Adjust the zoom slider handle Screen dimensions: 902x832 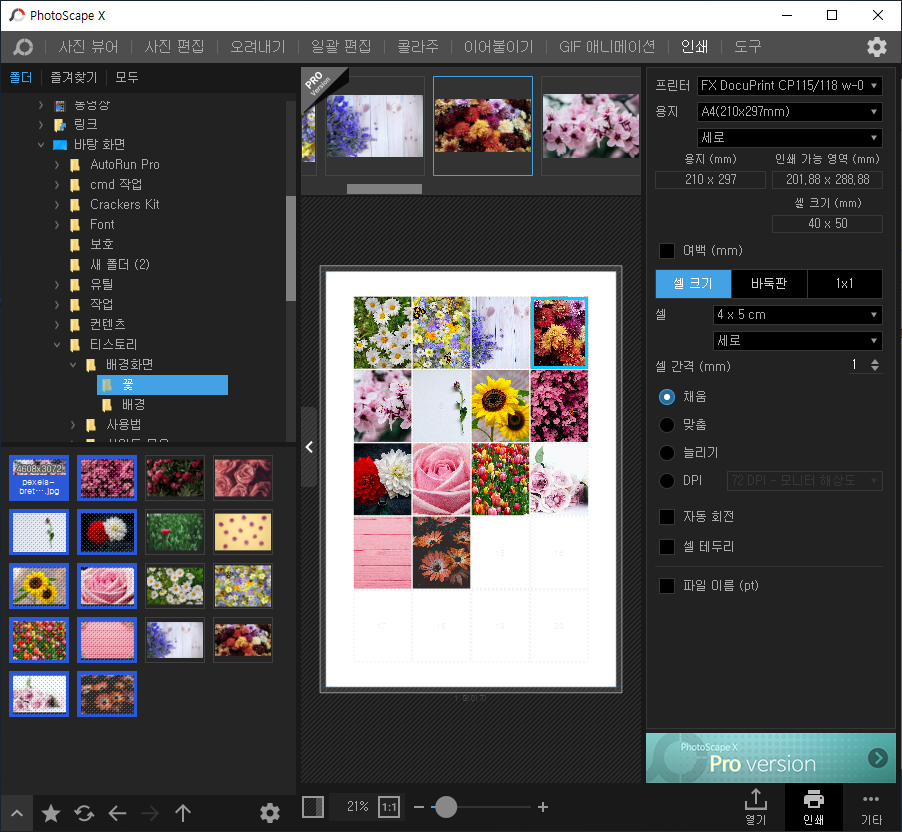445,807
